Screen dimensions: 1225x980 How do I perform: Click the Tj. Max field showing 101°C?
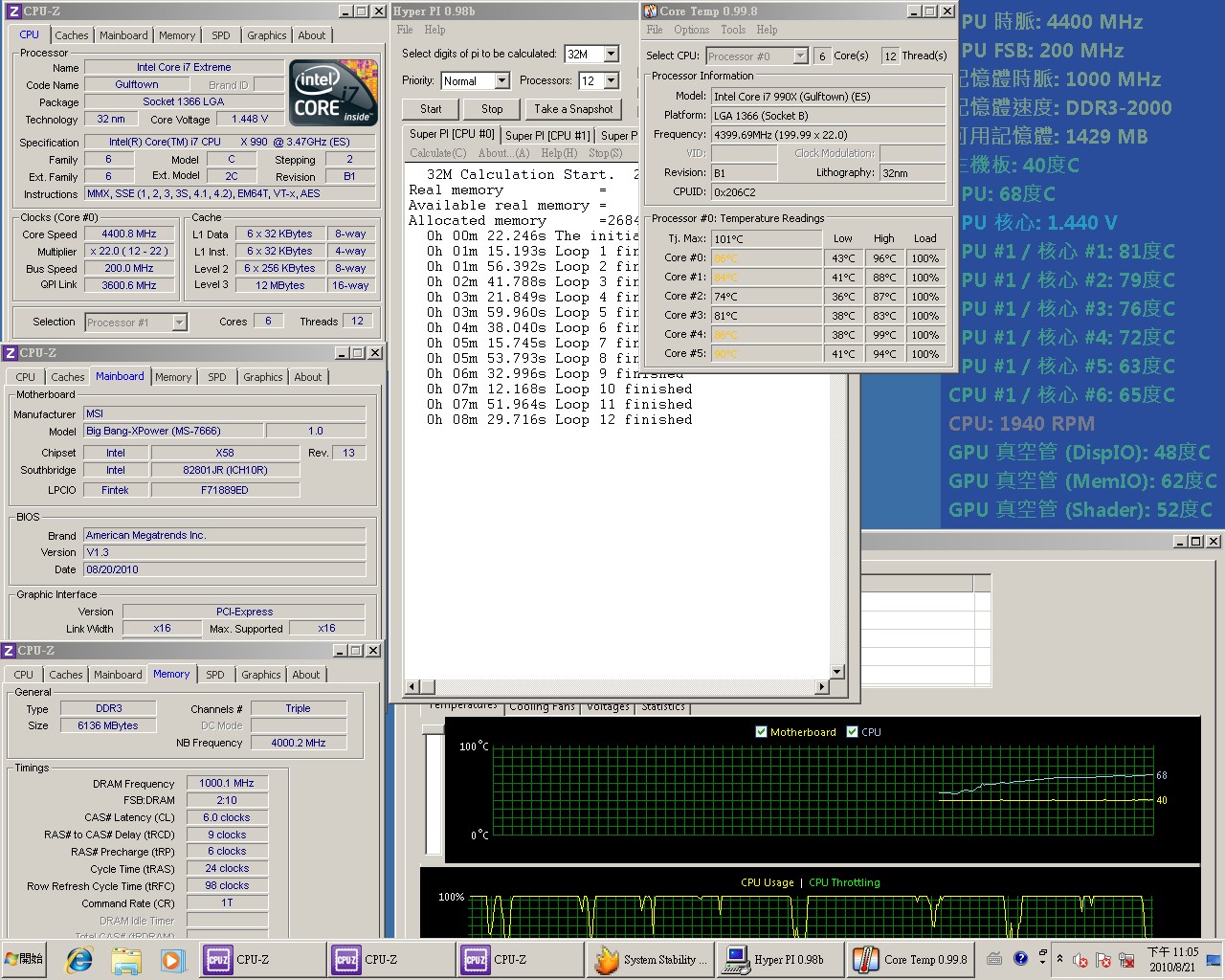766,239
